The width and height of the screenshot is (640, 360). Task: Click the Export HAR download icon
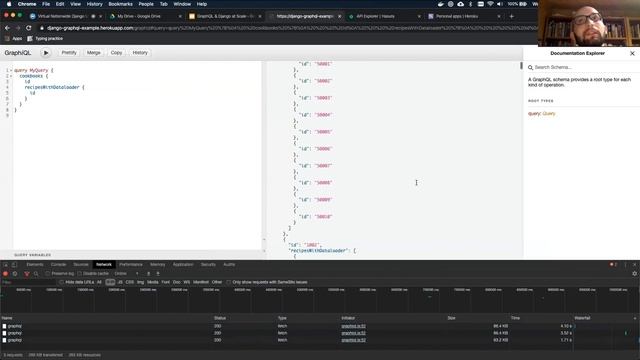pyautogui.click(x=158, y=273)
